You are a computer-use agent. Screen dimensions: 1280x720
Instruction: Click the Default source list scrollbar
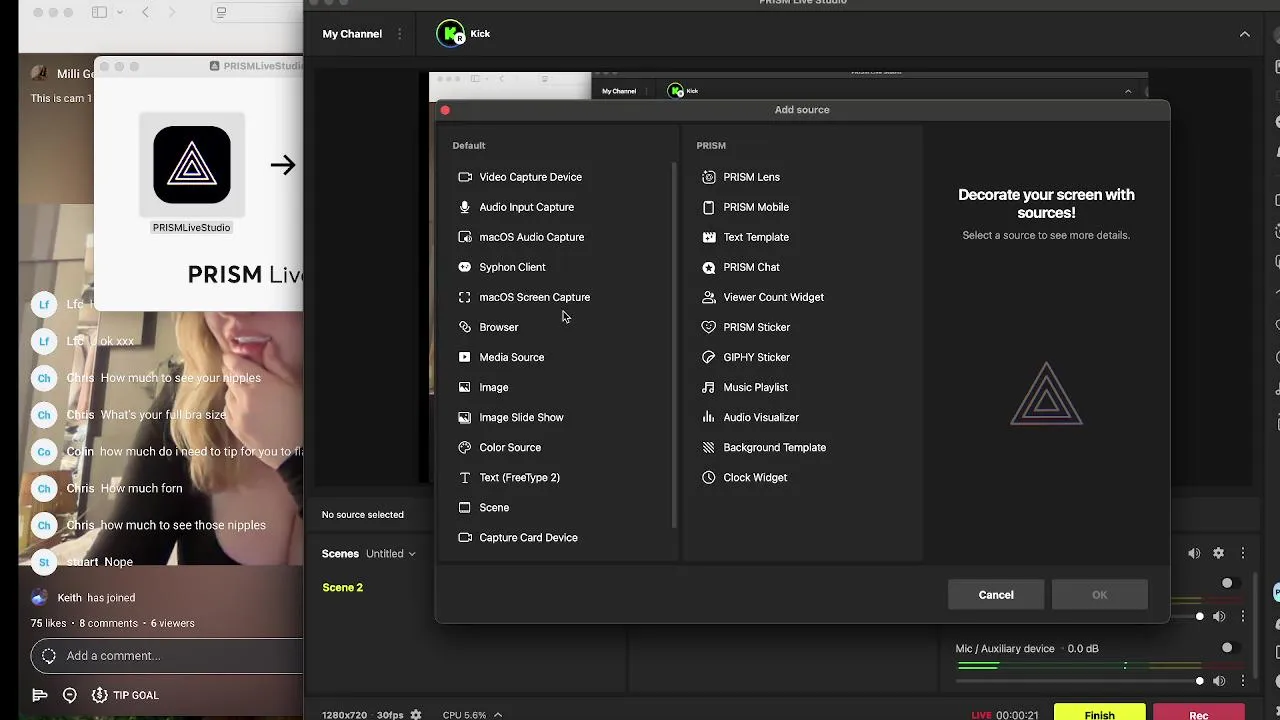(x=675, y=345)
